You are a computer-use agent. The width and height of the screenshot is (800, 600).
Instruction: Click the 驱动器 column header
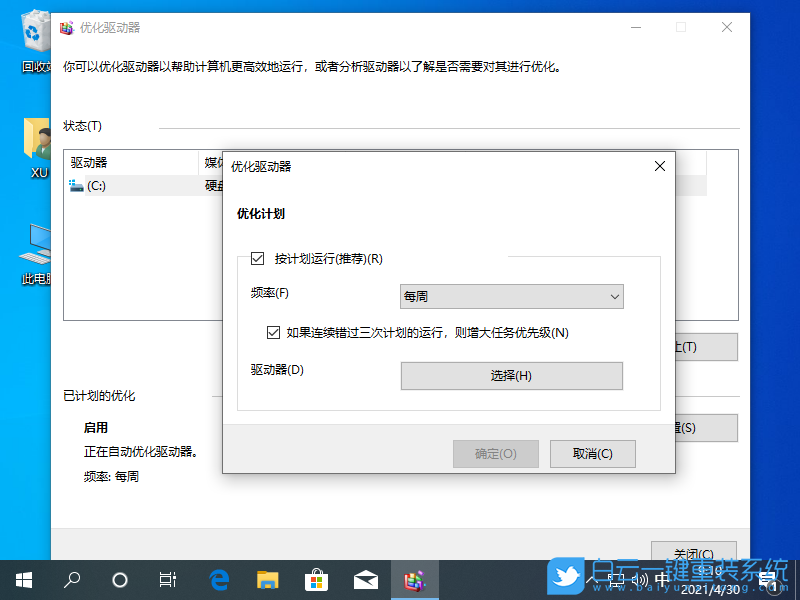click(90, 163)
